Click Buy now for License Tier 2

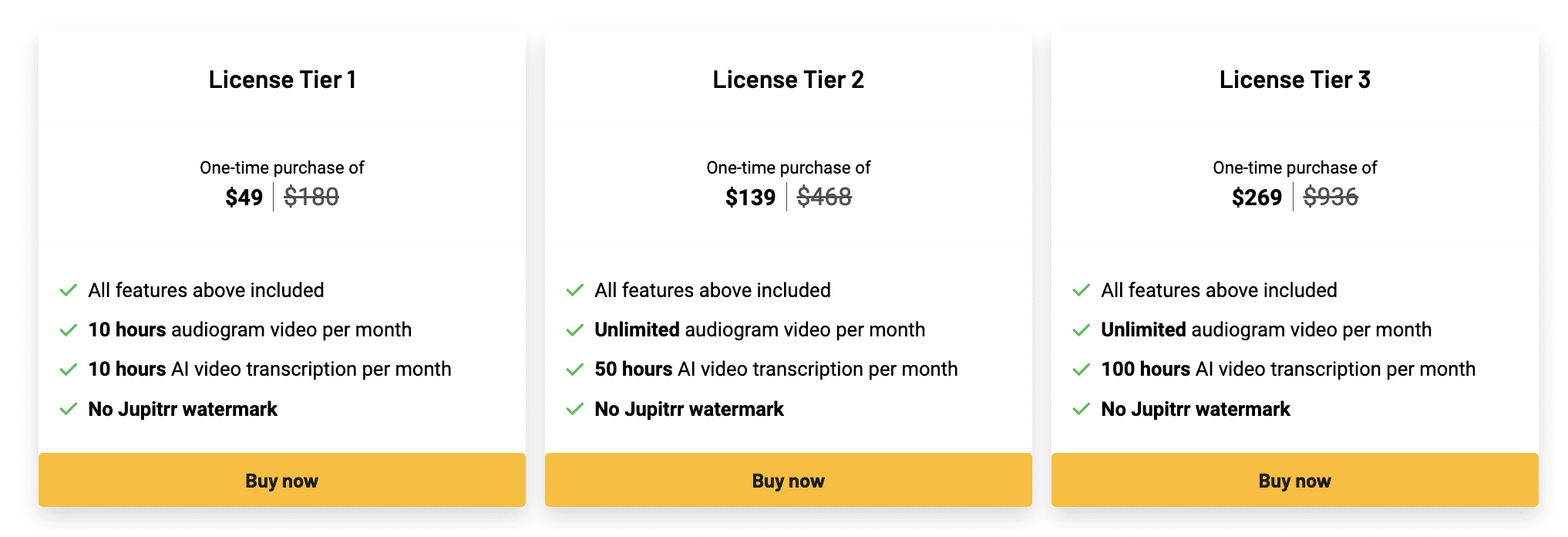pos(788,481)
